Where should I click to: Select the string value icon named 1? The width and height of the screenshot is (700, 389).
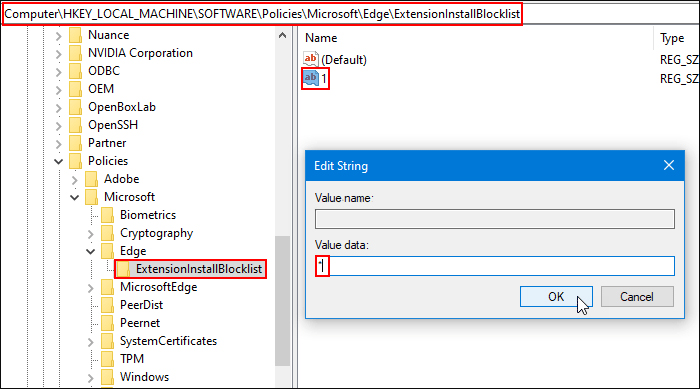click(x=311, y=79)
